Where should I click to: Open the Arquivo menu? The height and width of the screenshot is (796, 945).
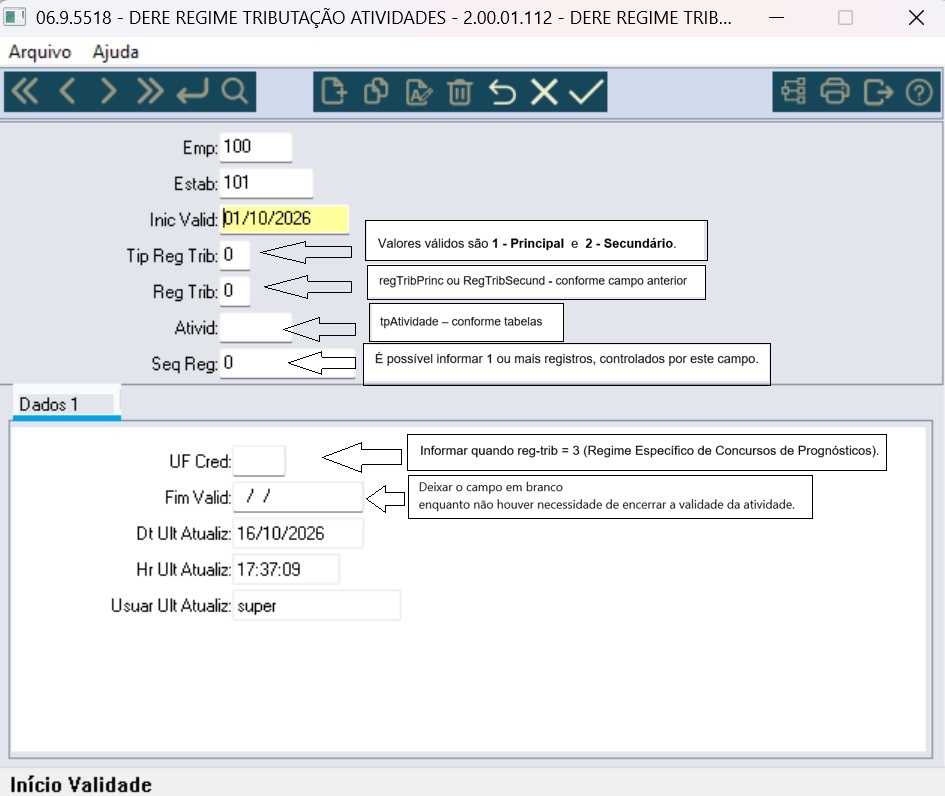click(x=40, y=52)
